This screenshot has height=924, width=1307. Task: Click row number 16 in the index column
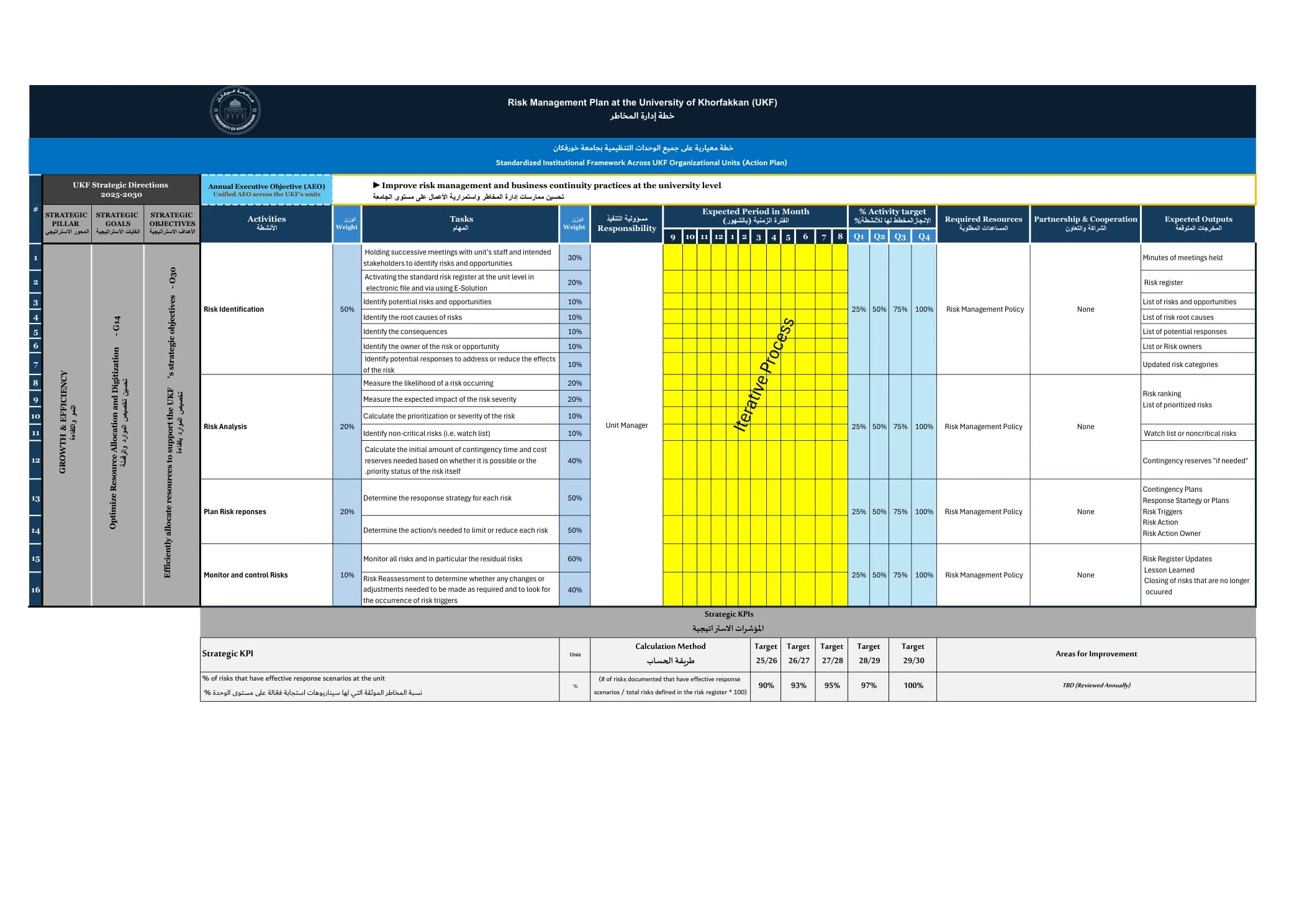35,590
